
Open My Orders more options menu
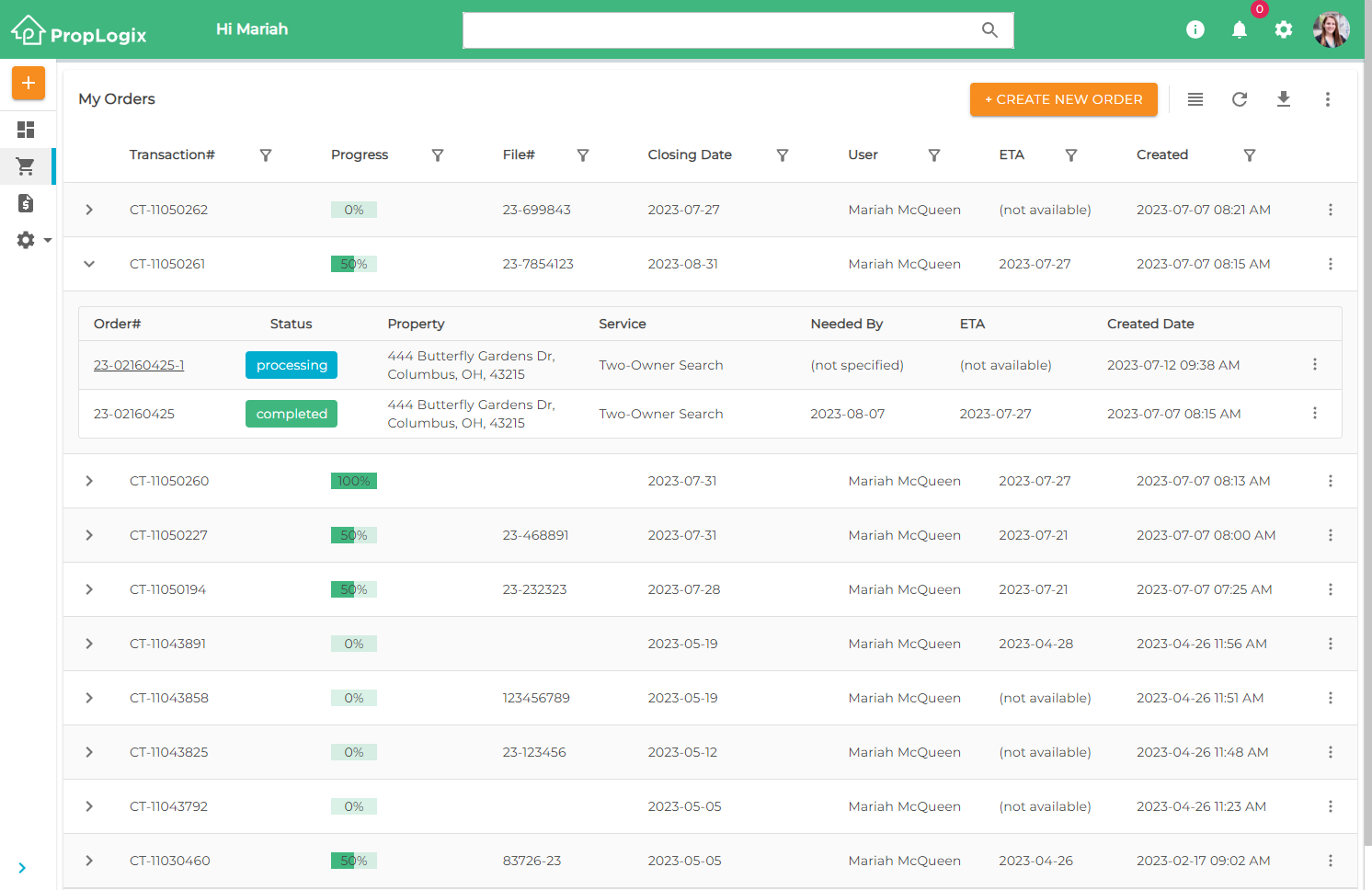coord(1328,99)
